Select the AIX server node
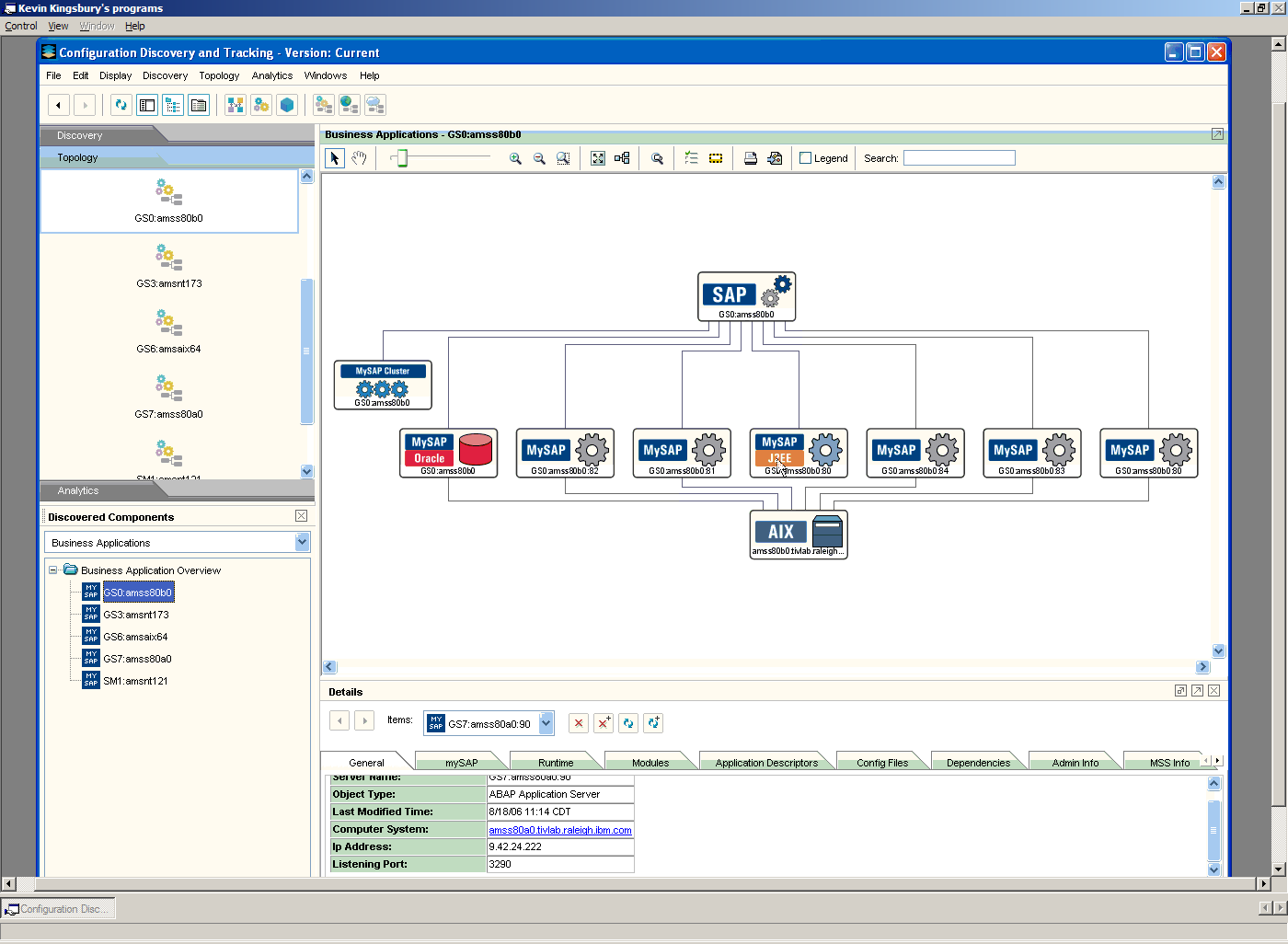 click(x=799, y=535)
